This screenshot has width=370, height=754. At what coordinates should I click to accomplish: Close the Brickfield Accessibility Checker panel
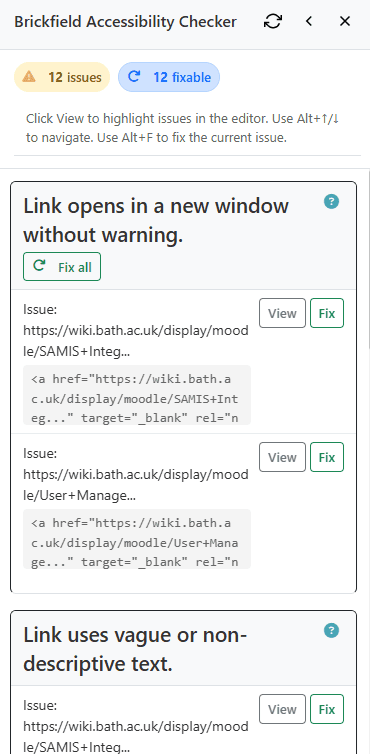(345, 21)
